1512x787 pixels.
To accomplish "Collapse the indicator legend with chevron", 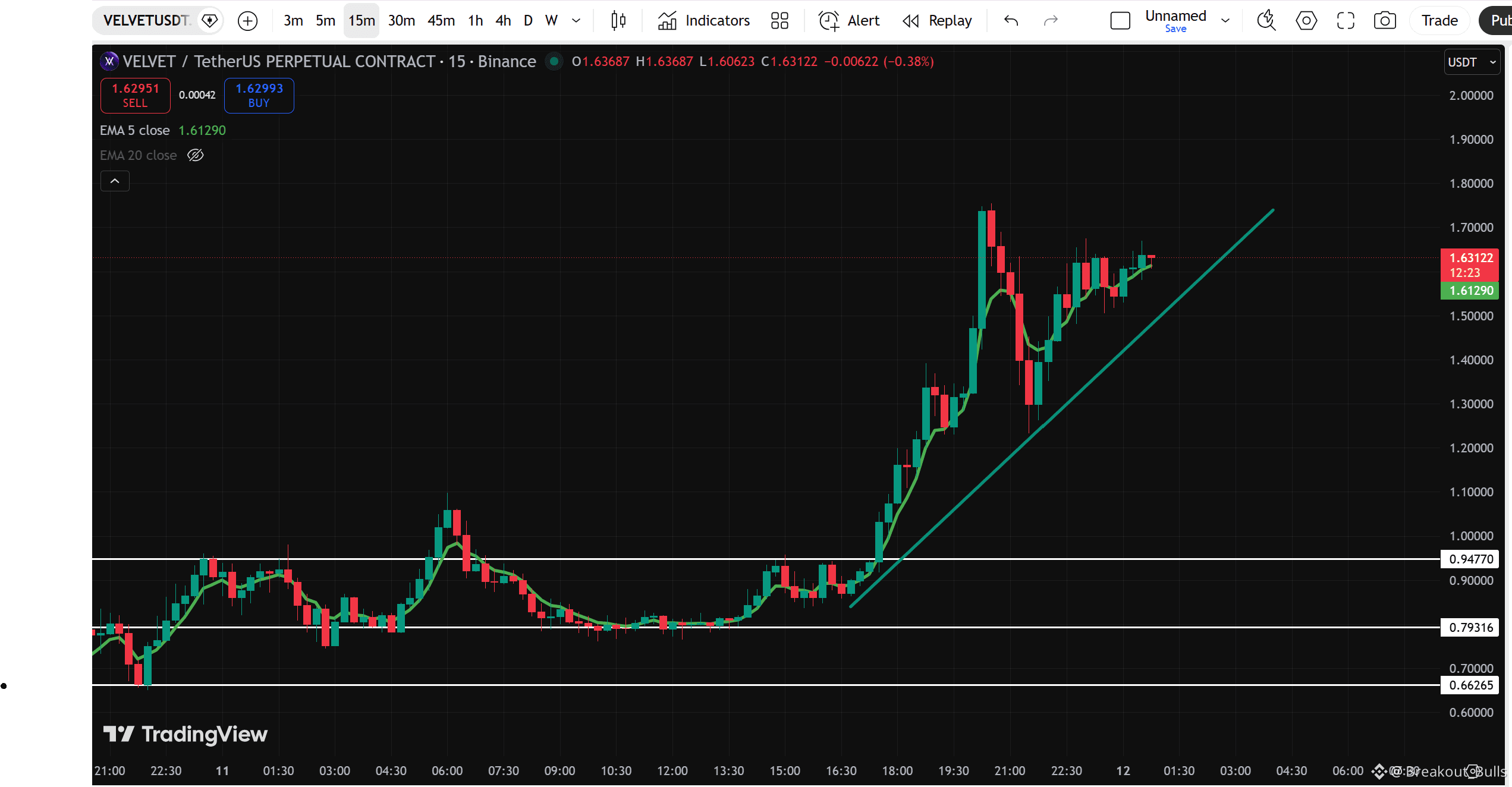I will [x=115, y=181].
